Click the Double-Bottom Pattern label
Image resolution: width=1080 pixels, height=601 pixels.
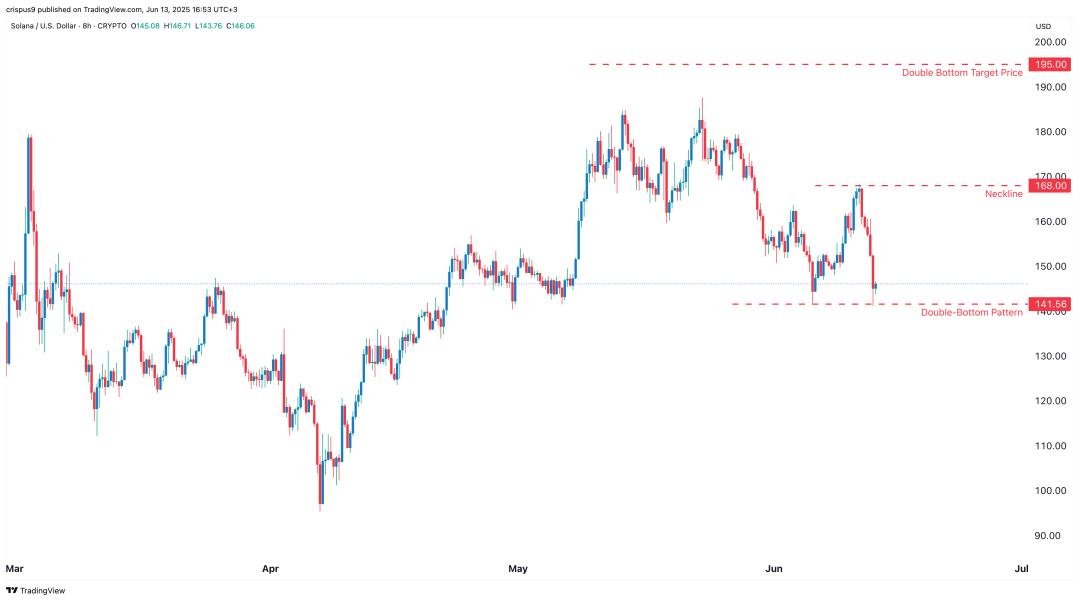point(972,313)
